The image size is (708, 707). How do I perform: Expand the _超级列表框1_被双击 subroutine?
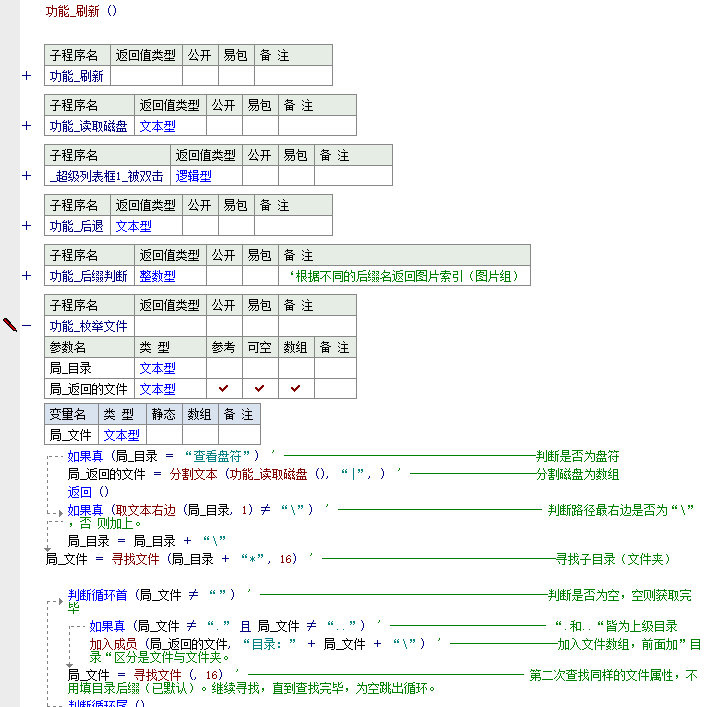point(27,176)
